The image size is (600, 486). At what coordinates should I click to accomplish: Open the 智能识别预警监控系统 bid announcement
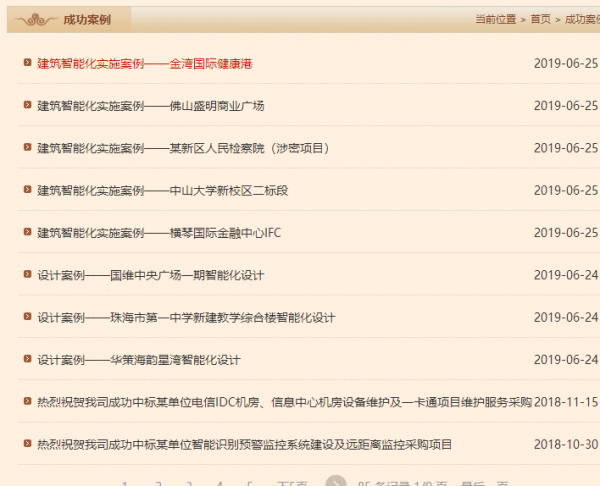point(244,444)
